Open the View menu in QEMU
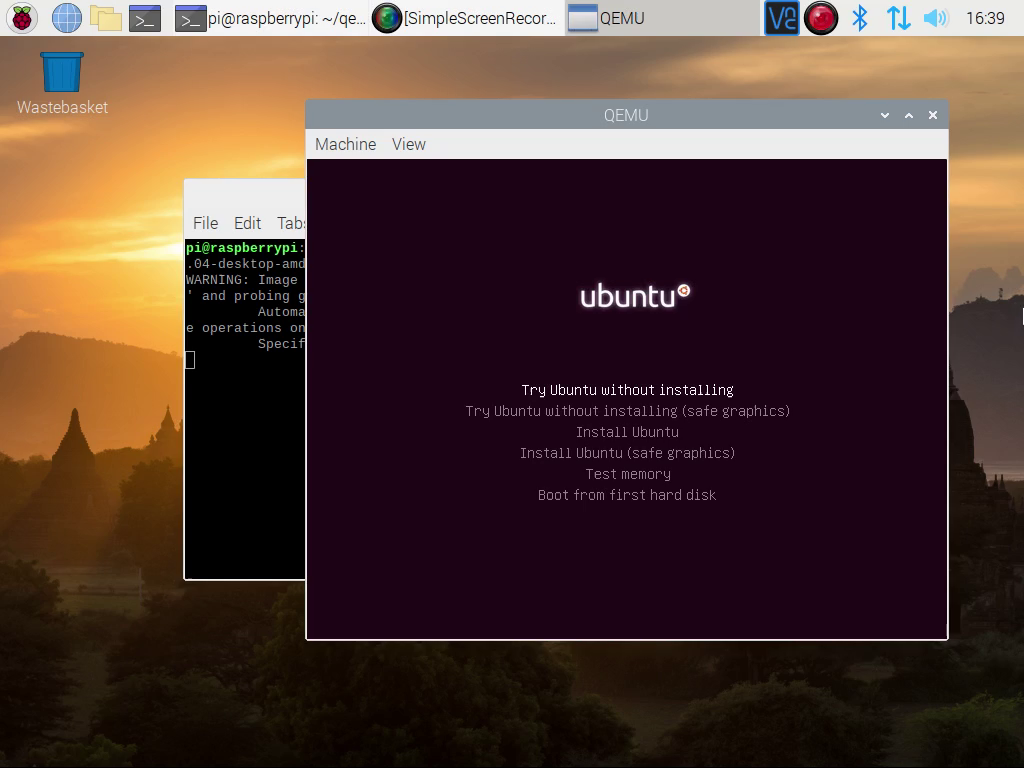The height and width of the screenshot is (768, 1024). (x=409, y=144)
